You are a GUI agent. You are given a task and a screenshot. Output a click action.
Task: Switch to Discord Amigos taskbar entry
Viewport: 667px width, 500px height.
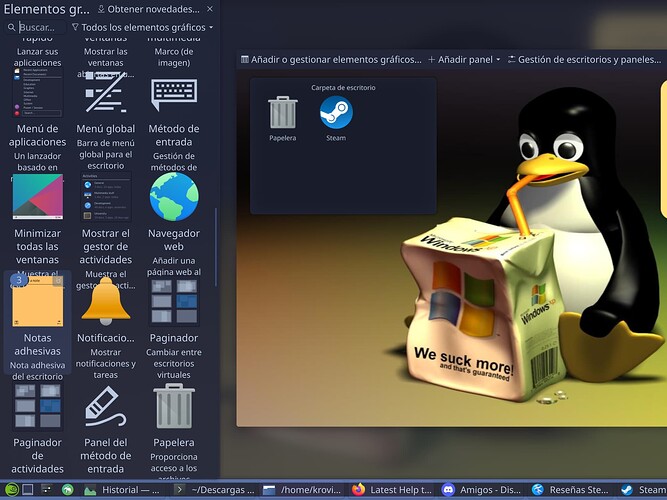point(482,490)
